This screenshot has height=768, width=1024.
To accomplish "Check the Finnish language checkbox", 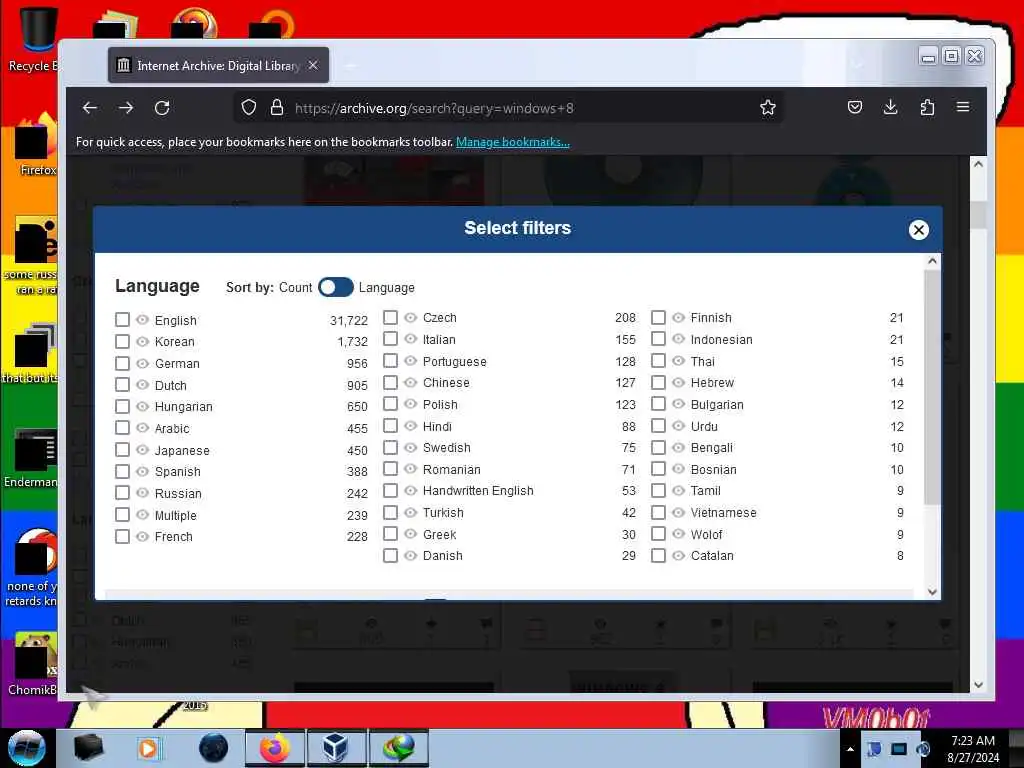I will click(x=658, y=317).
